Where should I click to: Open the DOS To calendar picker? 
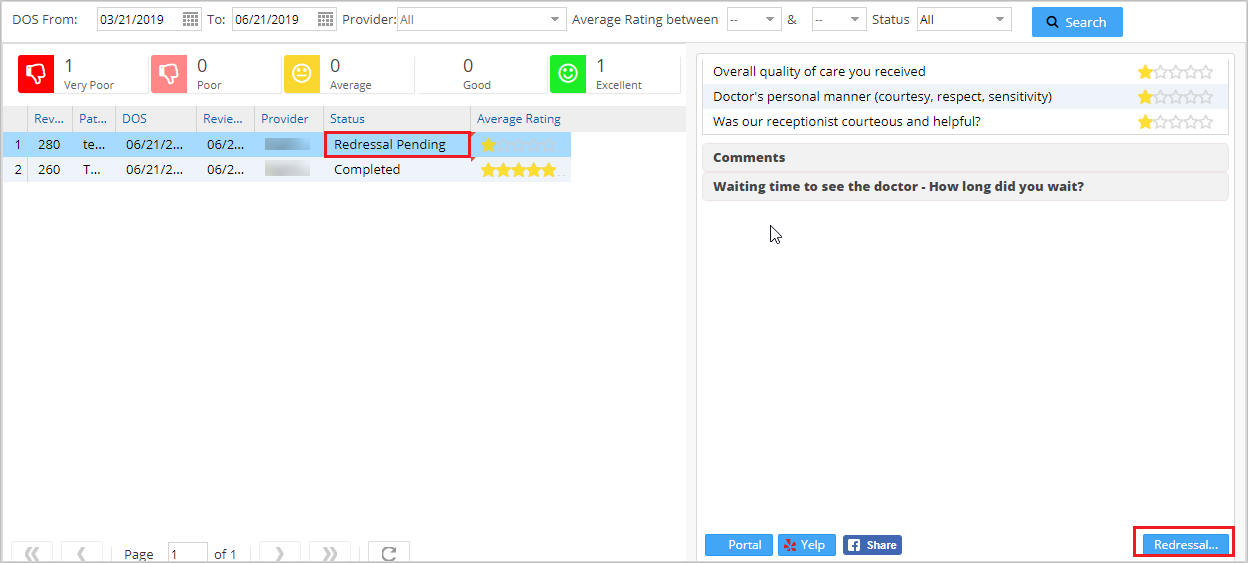(x=325, y=20)
